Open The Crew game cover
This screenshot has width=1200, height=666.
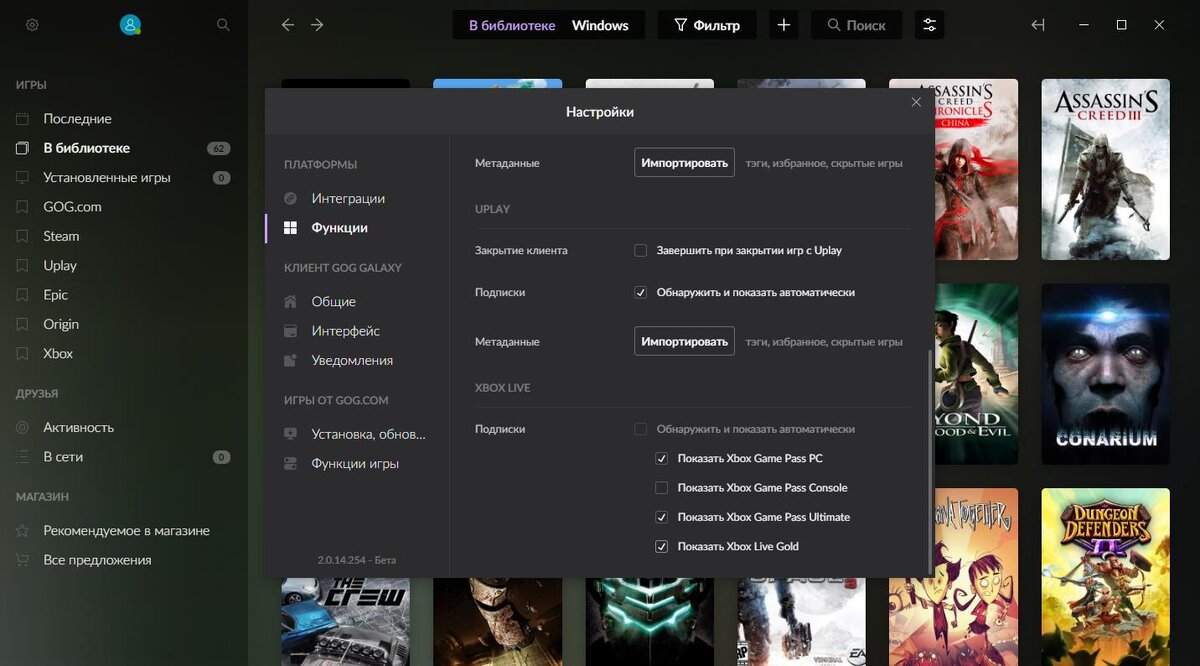(x=345, y=621)
